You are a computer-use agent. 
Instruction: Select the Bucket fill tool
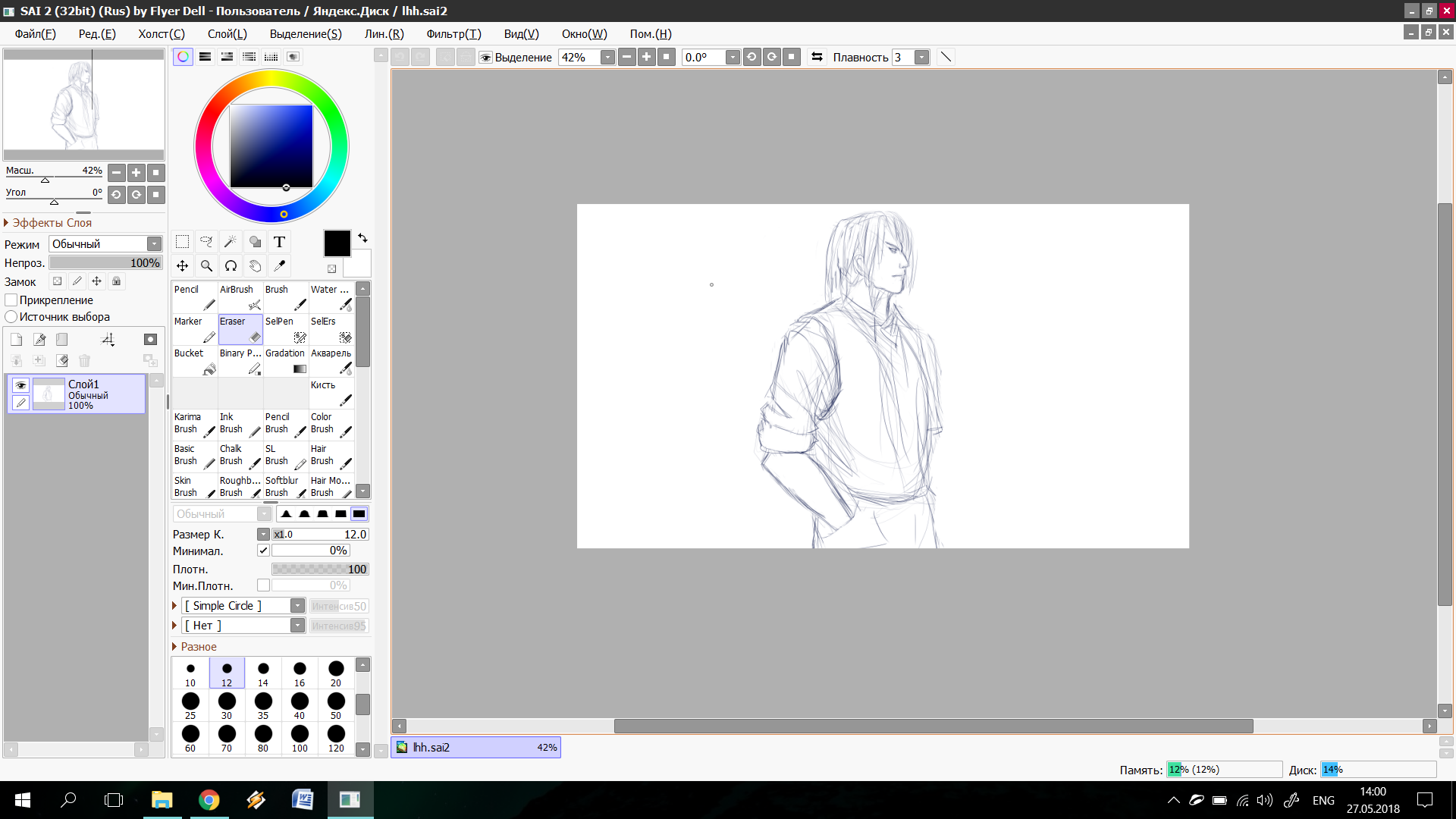195,362
